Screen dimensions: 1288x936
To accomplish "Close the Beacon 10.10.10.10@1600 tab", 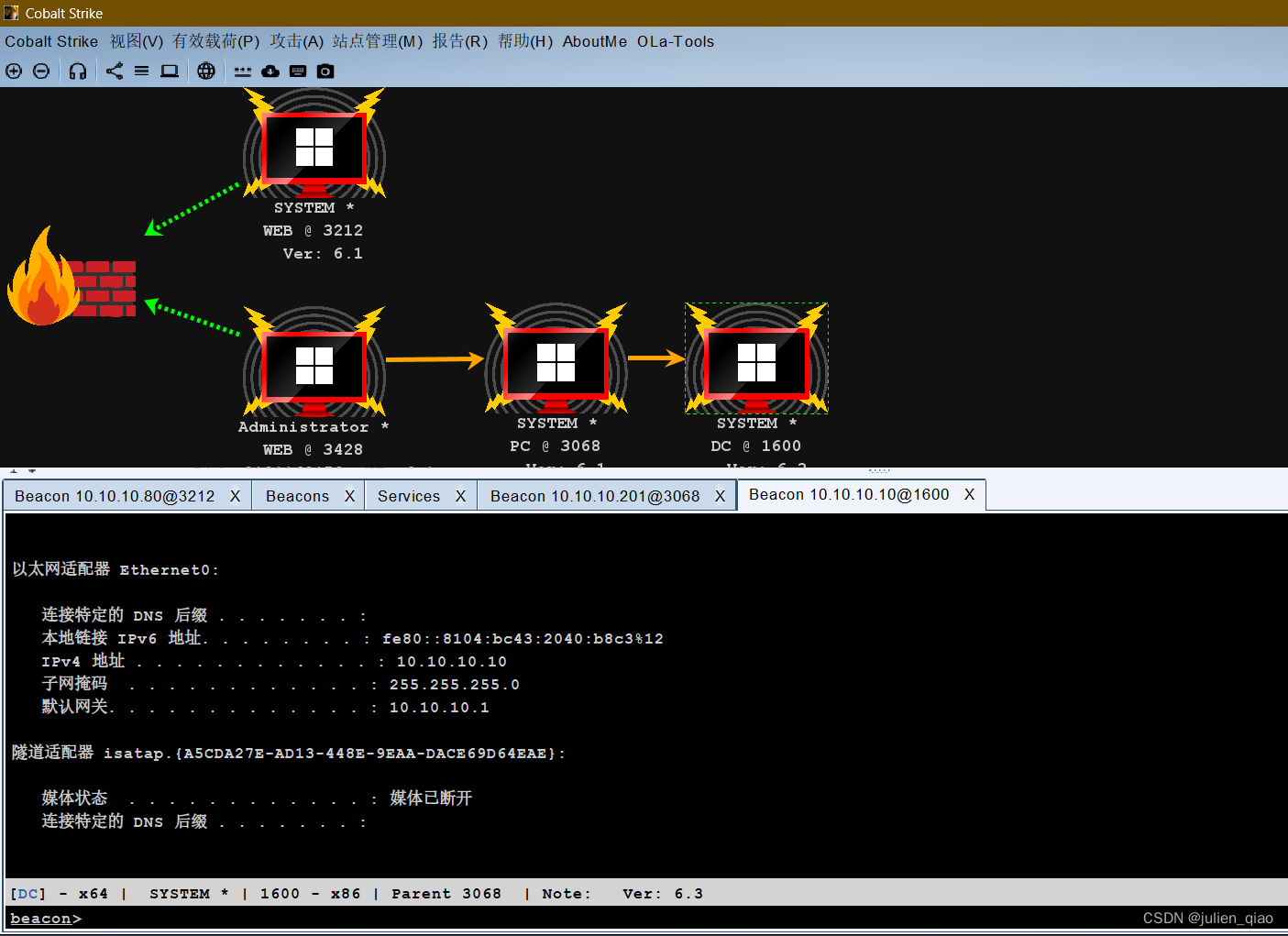I will point(969,494).
